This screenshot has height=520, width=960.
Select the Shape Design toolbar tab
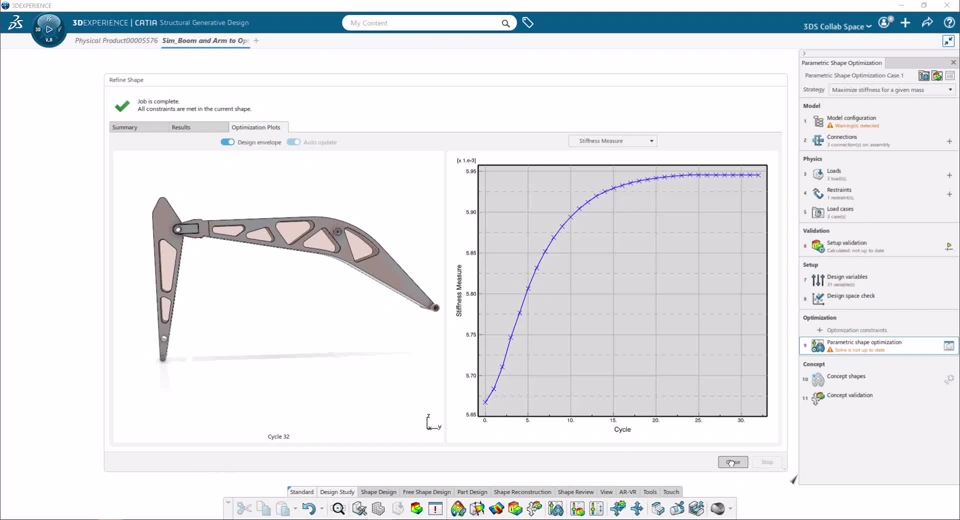click(378, 492)
